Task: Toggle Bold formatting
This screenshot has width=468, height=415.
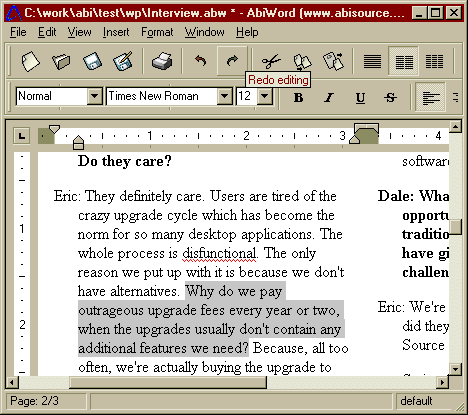Action: click(x=298, y=98)
